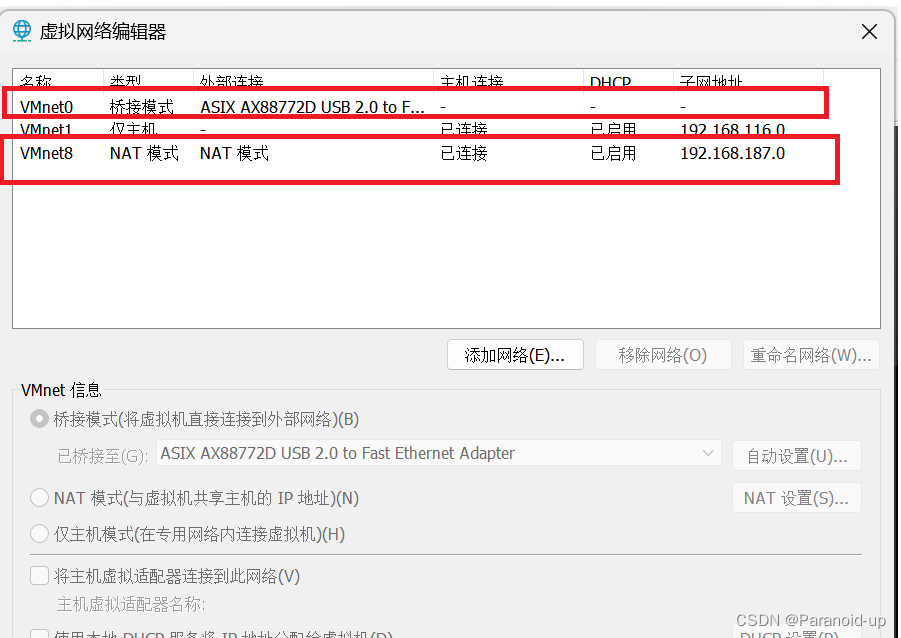
Task: Toggle 将主机虚拟适配器连接到此网络 checkbox
Action: tap(39, 575)
